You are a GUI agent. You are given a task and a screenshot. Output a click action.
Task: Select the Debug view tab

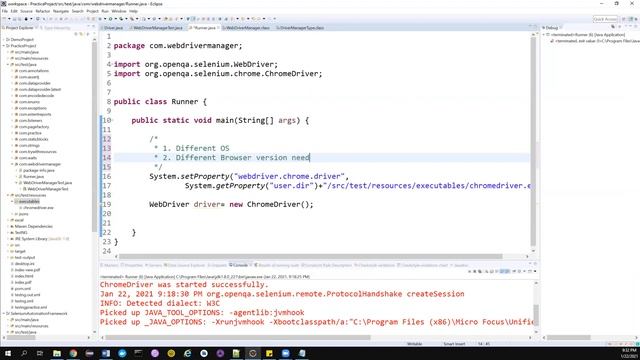click(x=551, y=28)
